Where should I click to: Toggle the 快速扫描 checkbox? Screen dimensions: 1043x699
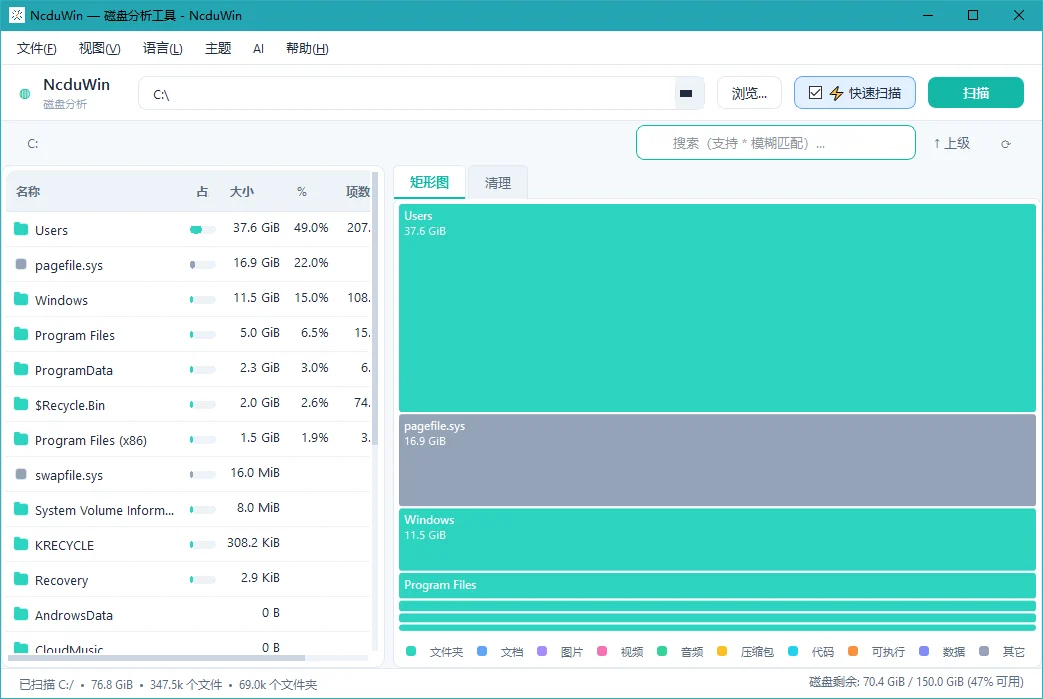click(x=816, y=92)
